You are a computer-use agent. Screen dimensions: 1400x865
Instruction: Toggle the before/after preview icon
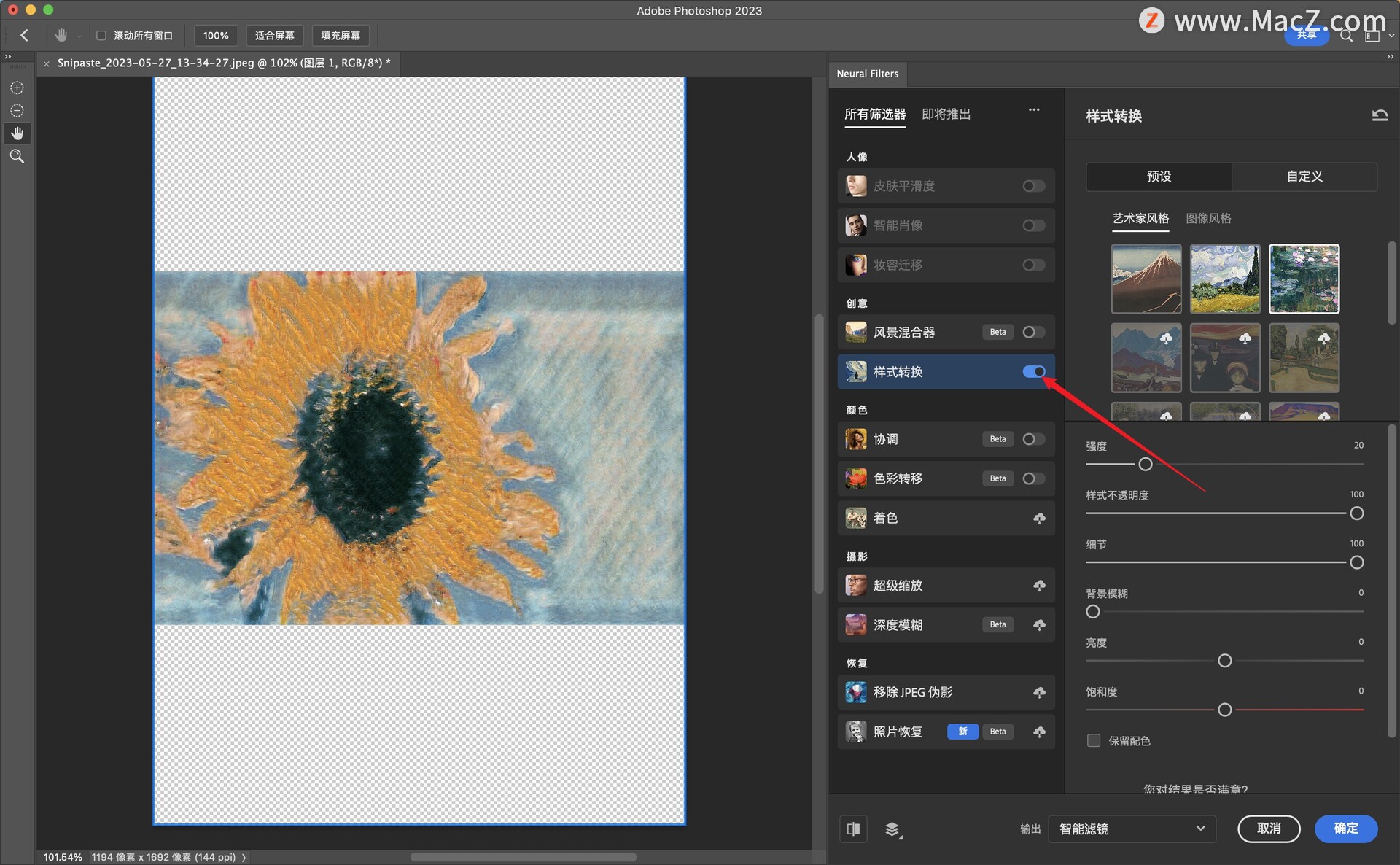point(853,829)
